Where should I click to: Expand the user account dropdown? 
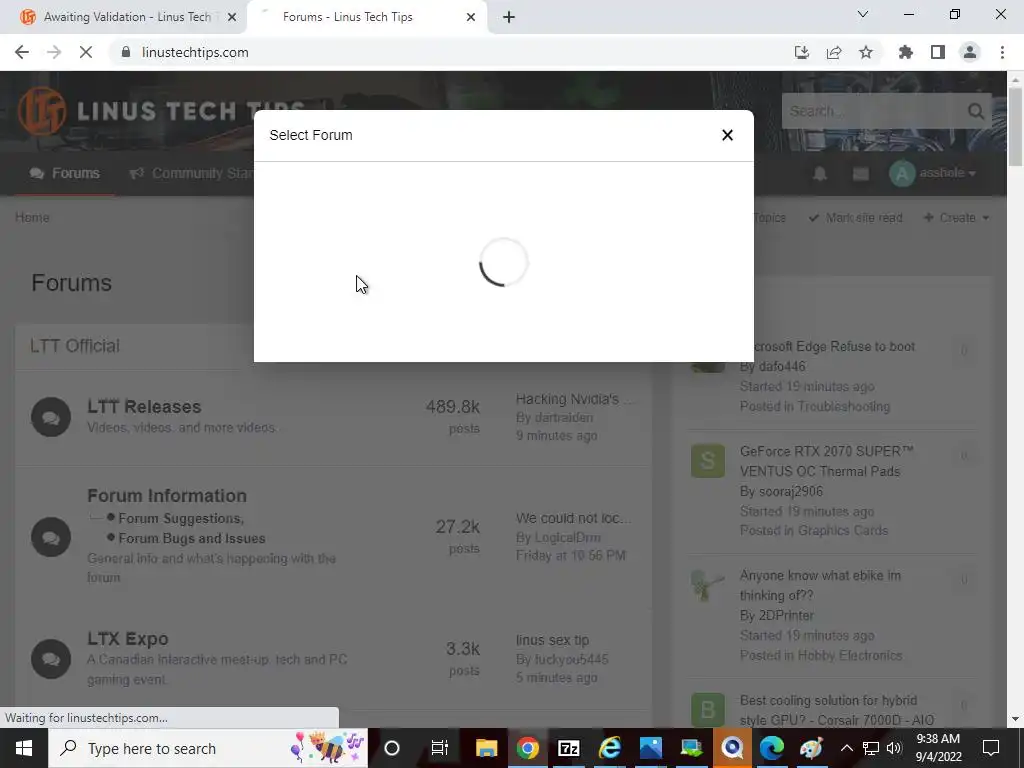(x=933, y=174)
